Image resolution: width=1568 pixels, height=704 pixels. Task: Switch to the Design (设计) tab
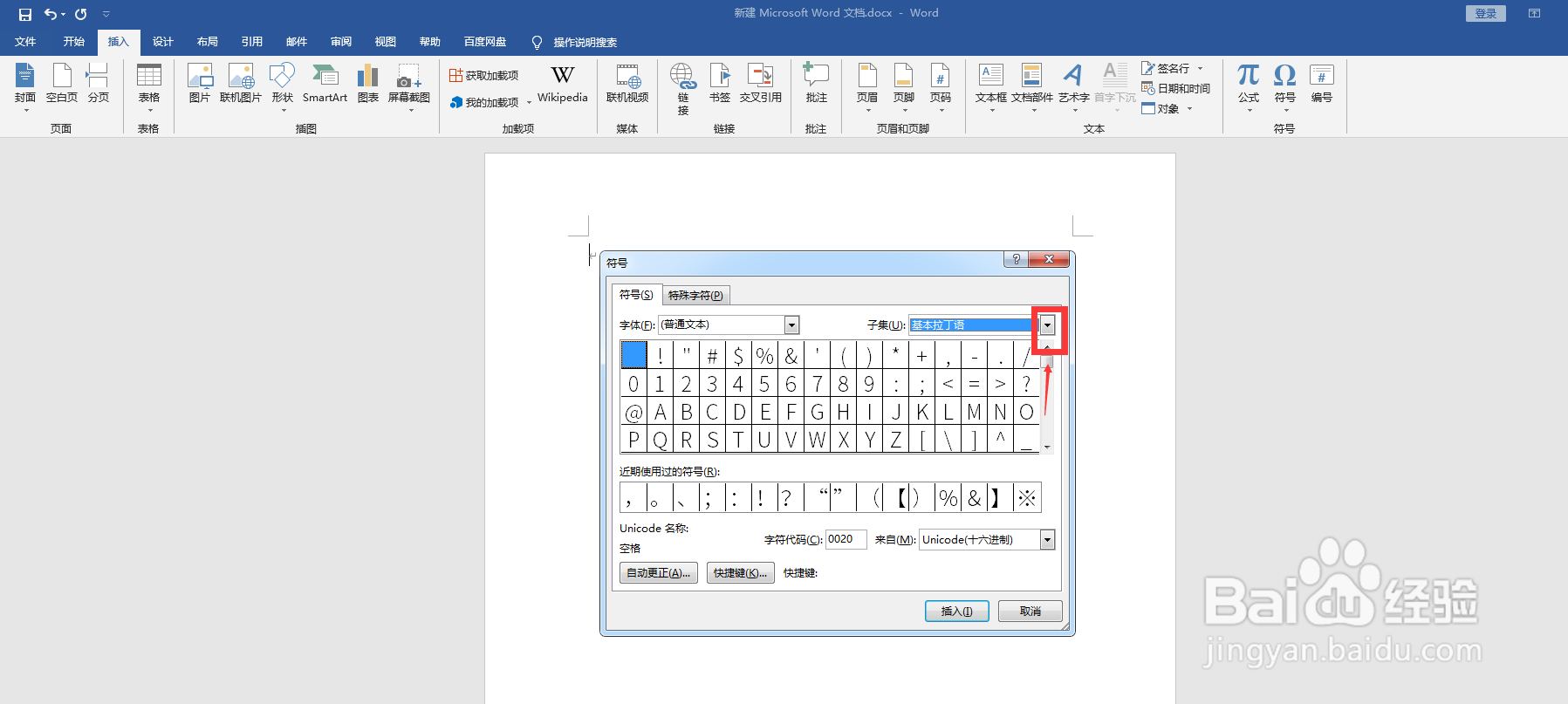point(163,42)
